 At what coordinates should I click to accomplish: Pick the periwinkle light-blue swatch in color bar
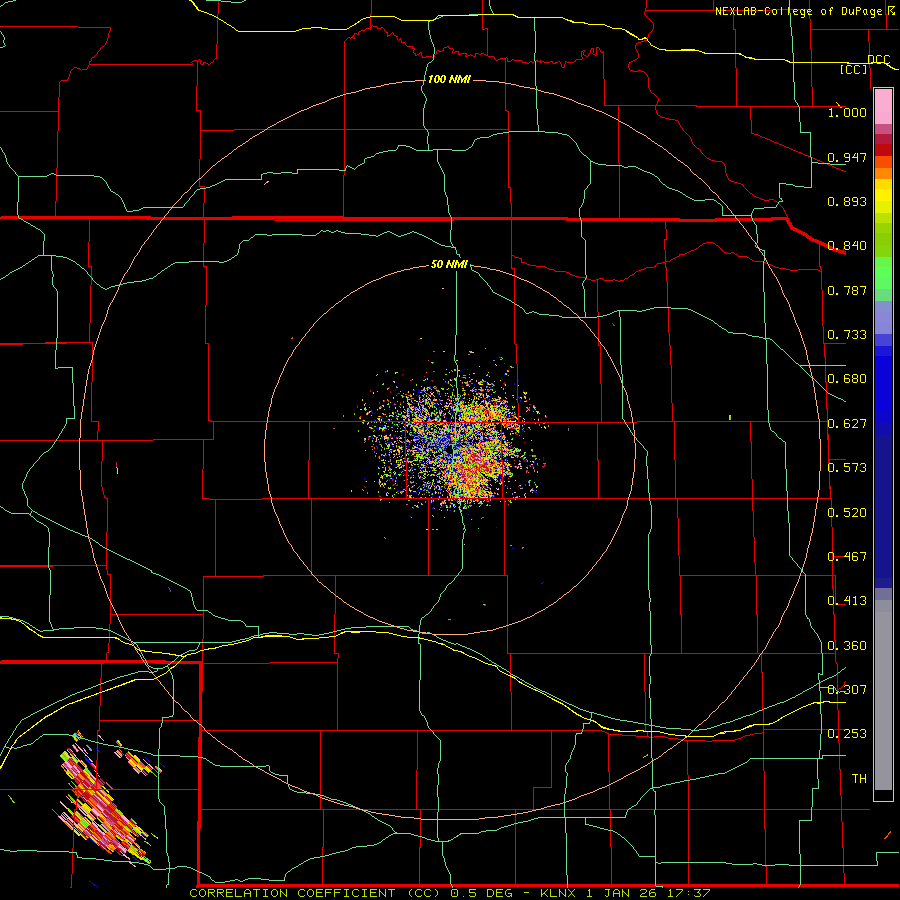coord(883,317)
